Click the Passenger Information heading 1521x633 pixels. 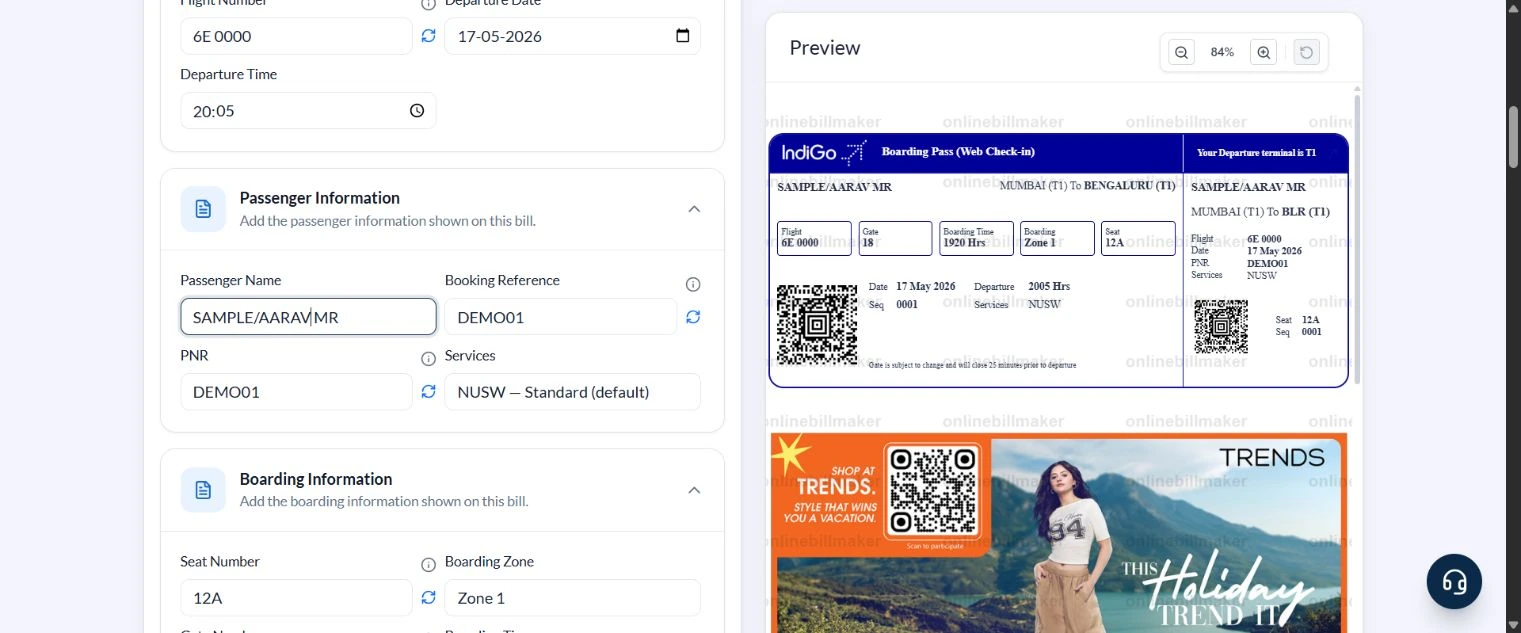tap(320, 198)
